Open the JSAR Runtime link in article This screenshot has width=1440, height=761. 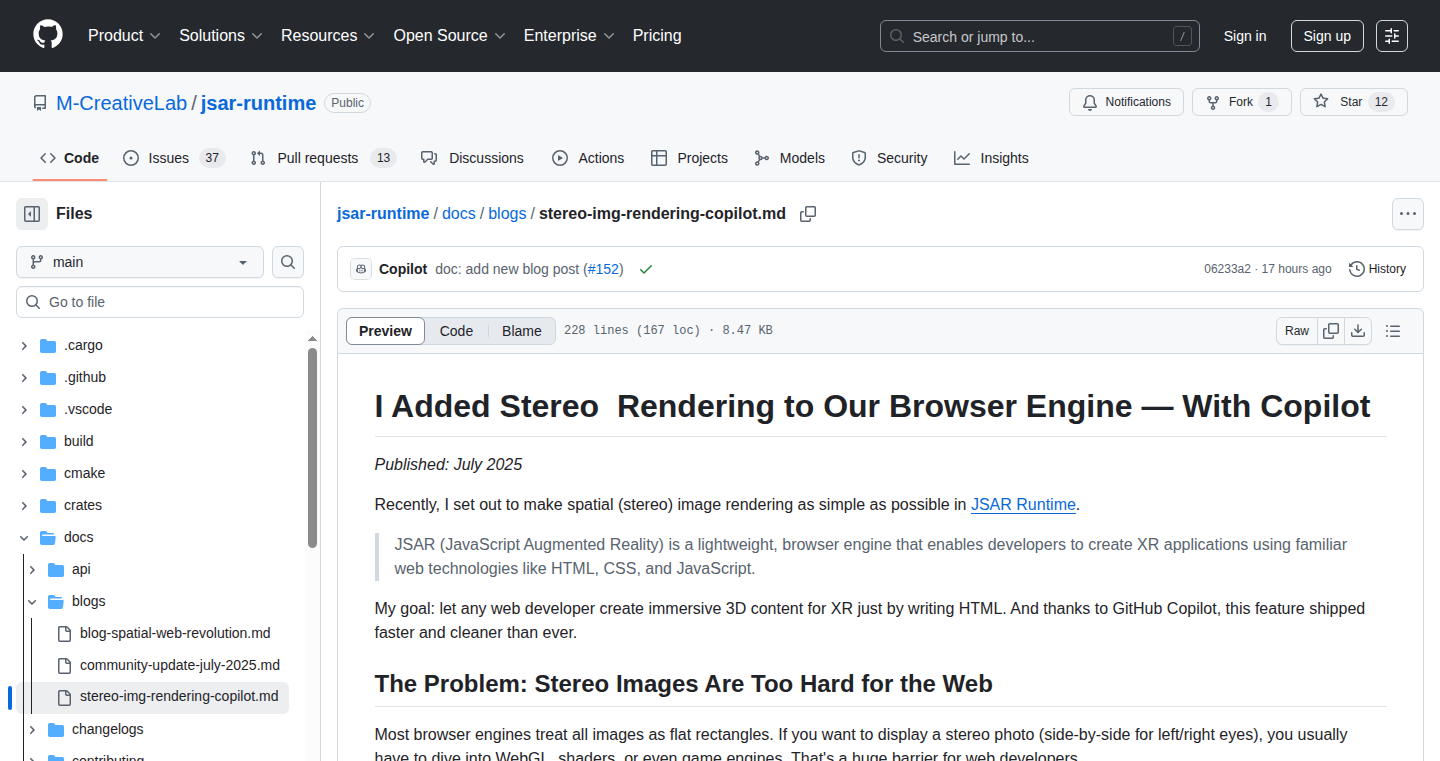click(x=1023, y=504)
